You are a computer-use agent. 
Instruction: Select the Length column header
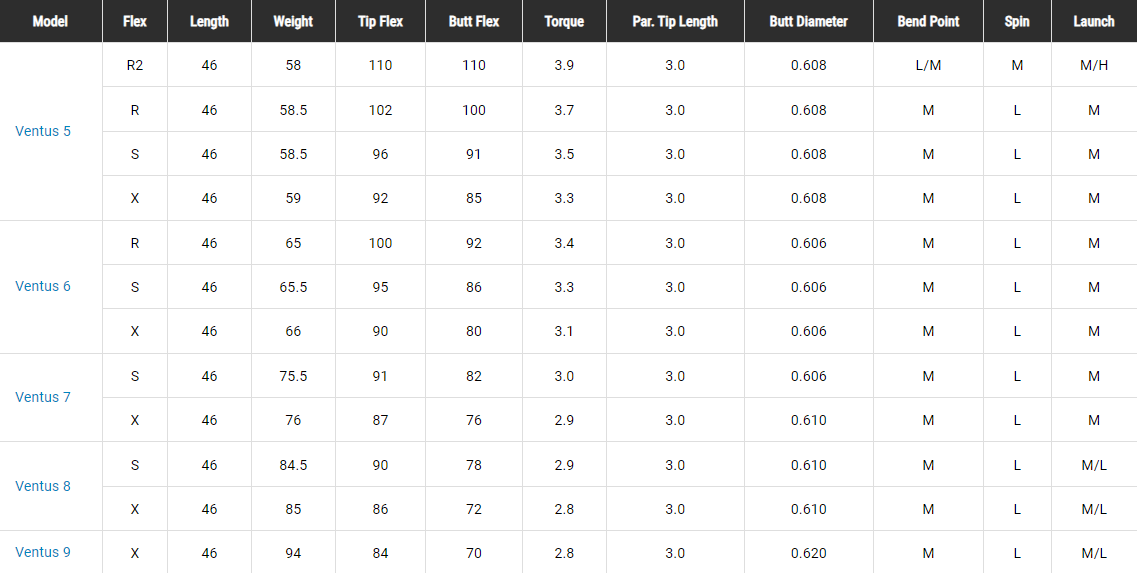click(209, 21)
